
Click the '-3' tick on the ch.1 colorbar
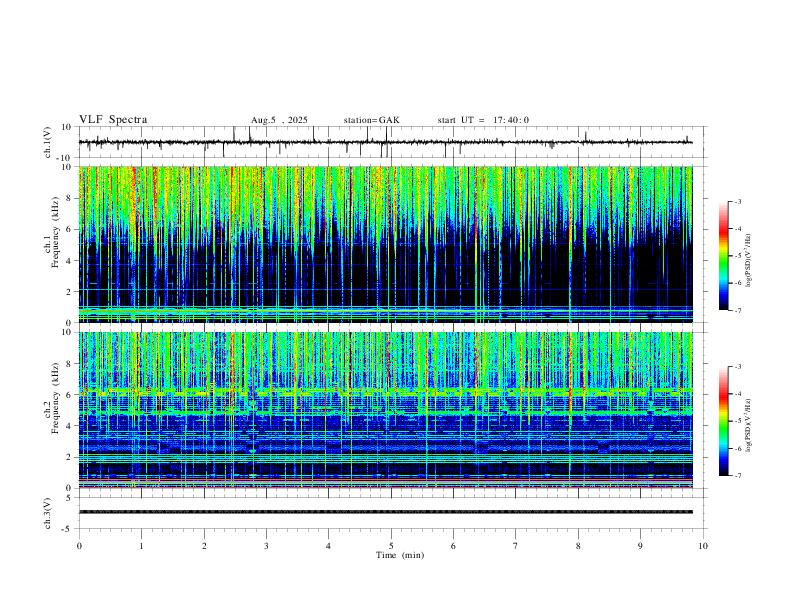tap(737, 201)
